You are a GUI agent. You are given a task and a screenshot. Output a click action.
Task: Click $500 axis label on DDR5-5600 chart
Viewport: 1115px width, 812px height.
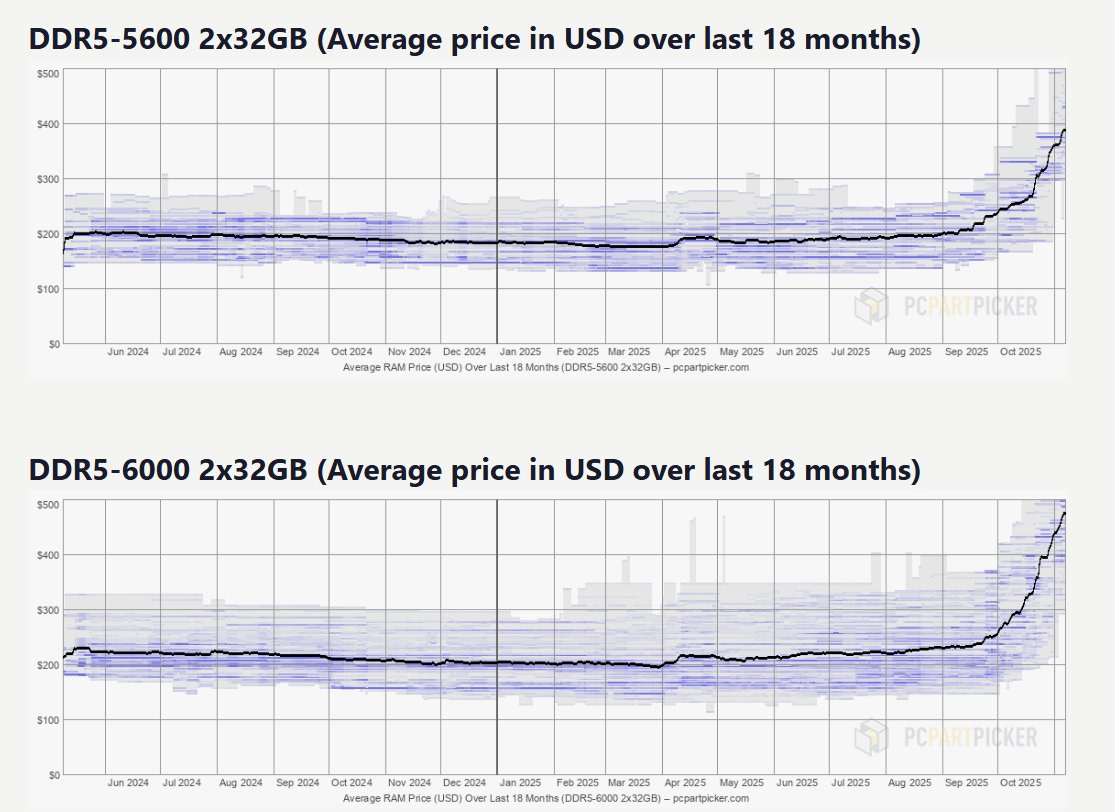tap(48, 74)
